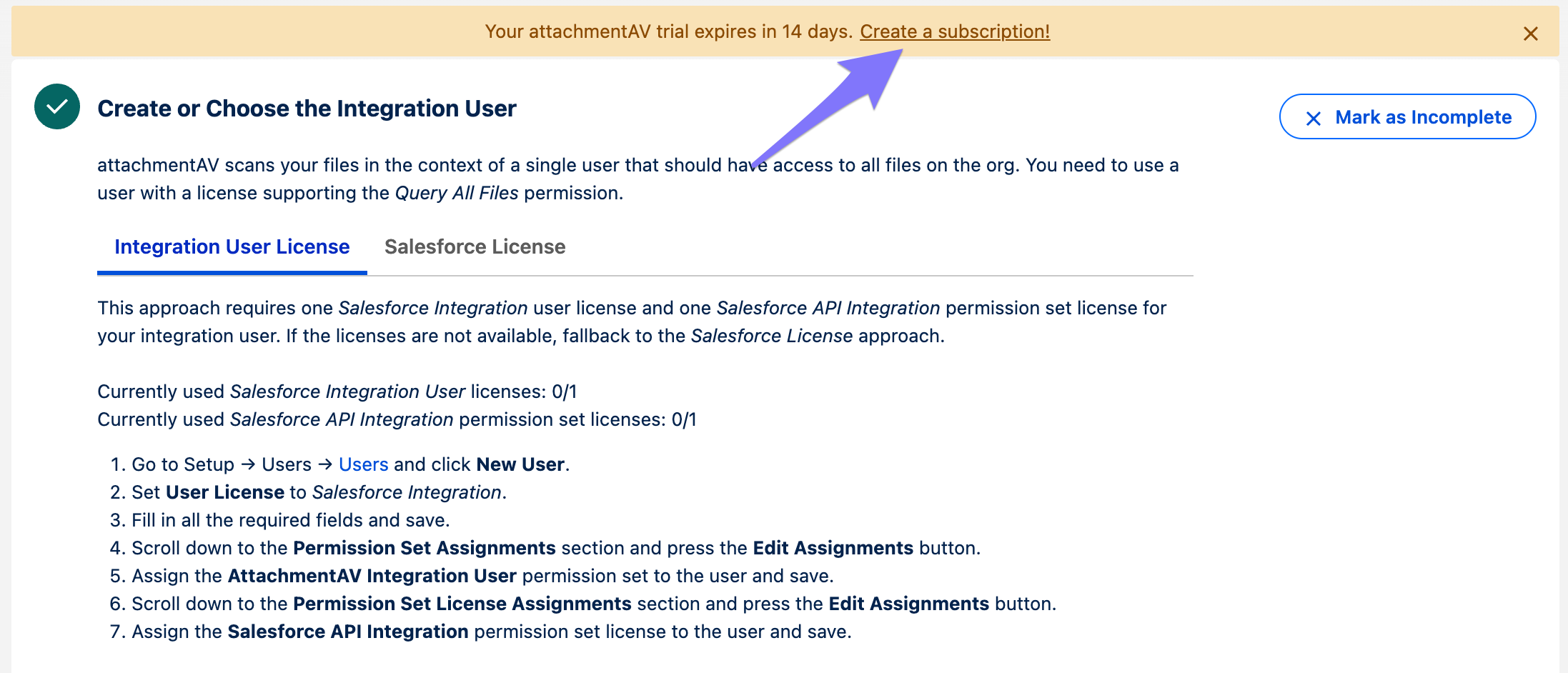
Task: Dismiss the trial expiration banner
Action: coord(1530,34)
